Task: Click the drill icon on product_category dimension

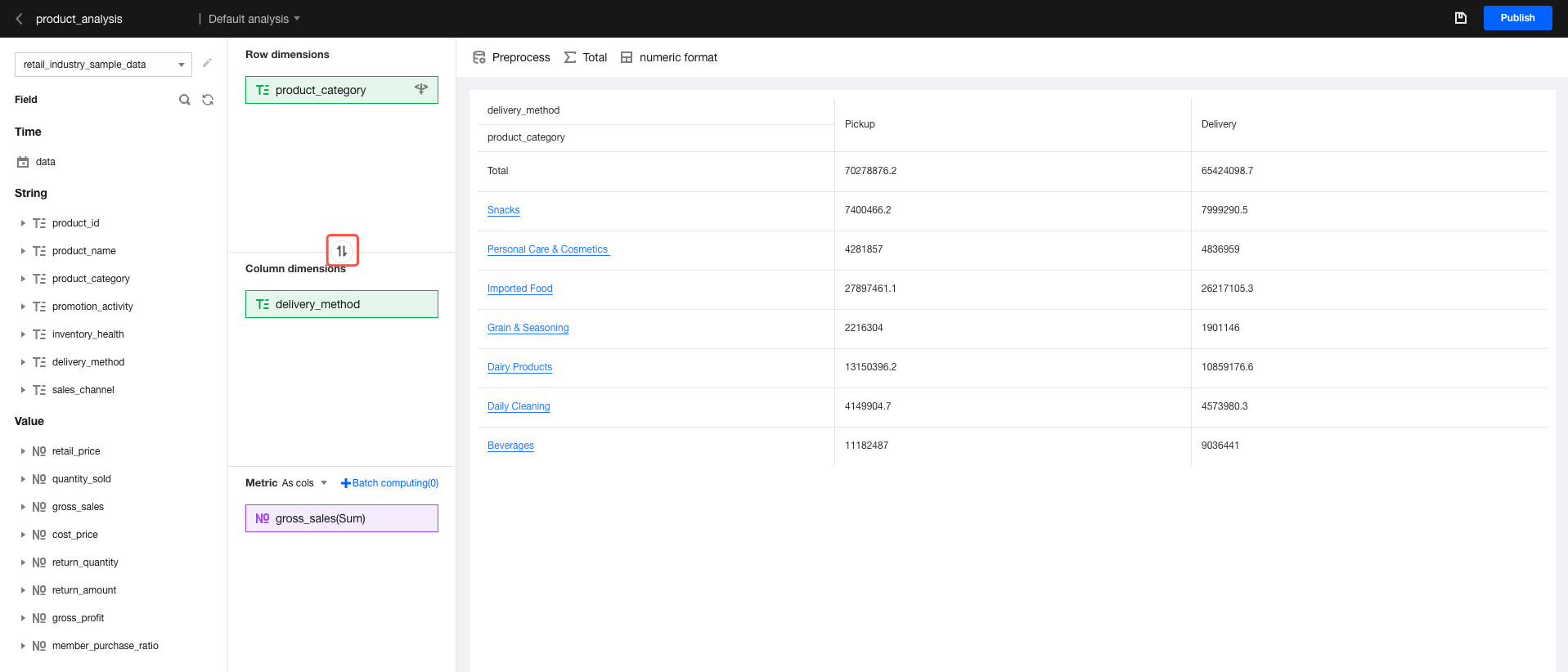Action: click(421, 89)
